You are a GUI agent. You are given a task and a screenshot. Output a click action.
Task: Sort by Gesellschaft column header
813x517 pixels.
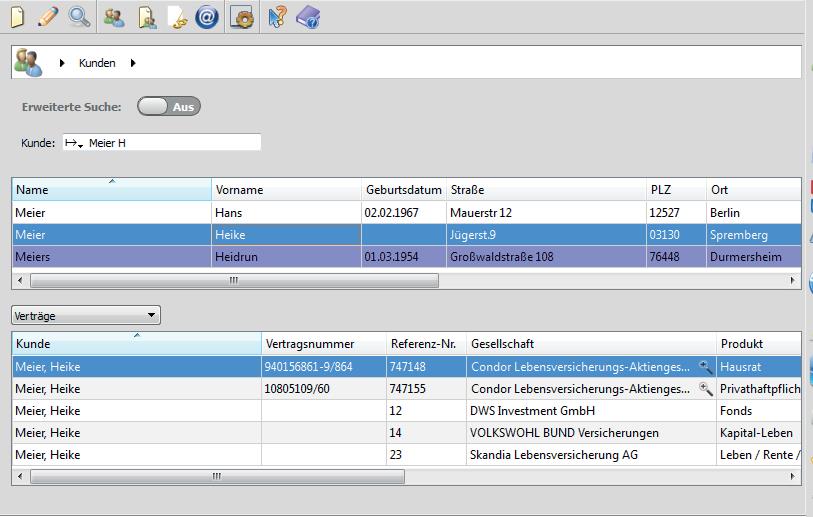591,343
